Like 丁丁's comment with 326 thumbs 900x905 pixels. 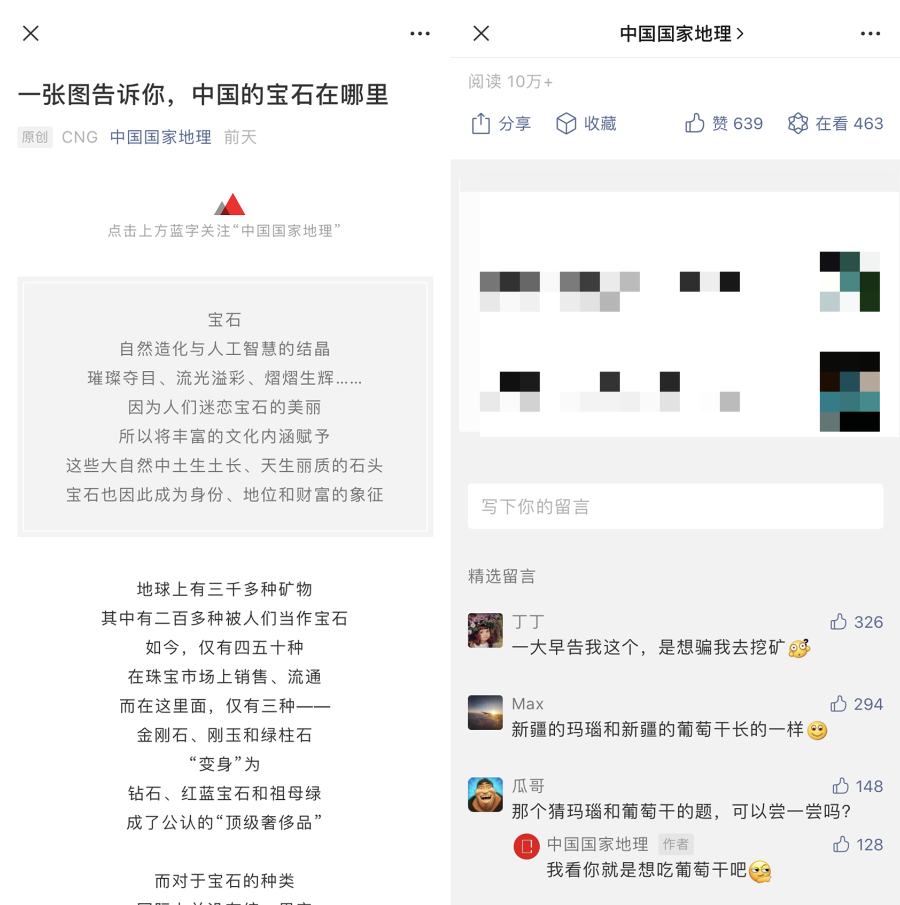click(x=856, y=622)
